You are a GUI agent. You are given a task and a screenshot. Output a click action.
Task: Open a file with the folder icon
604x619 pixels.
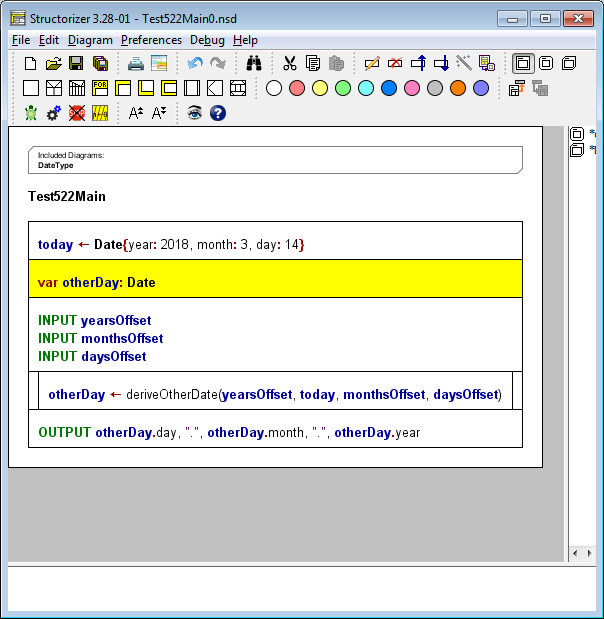click(x=54, y=64)
